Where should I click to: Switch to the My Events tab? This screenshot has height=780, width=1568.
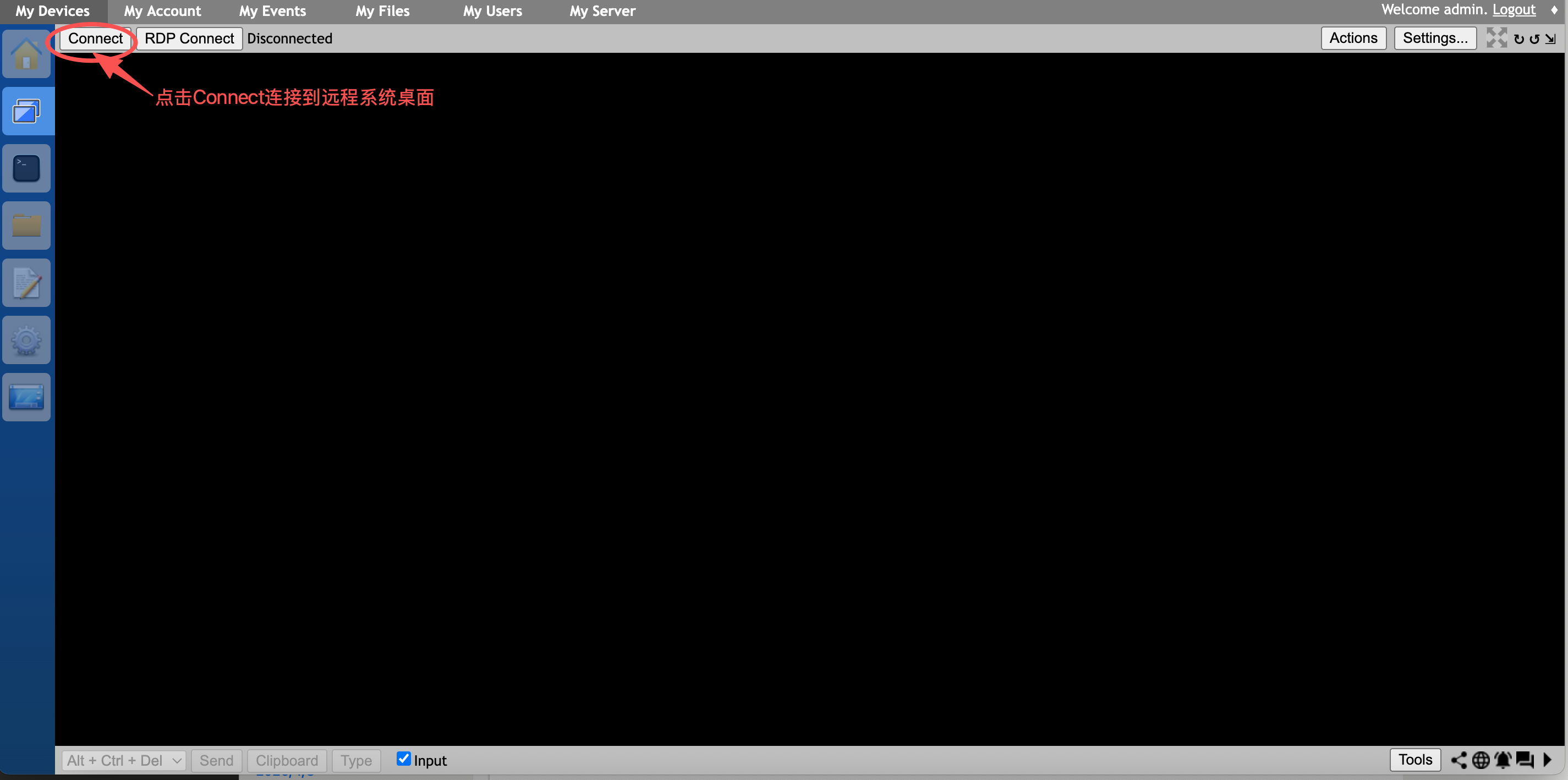pos(272,11)
